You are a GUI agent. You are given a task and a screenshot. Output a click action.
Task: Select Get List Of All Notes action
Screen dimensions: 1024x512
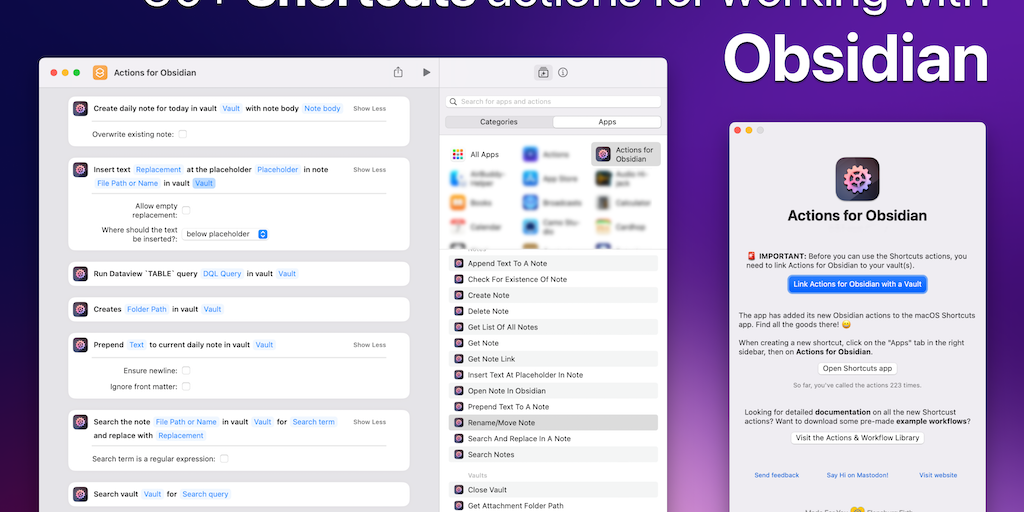pyautogui.click(x=553, y=327)
